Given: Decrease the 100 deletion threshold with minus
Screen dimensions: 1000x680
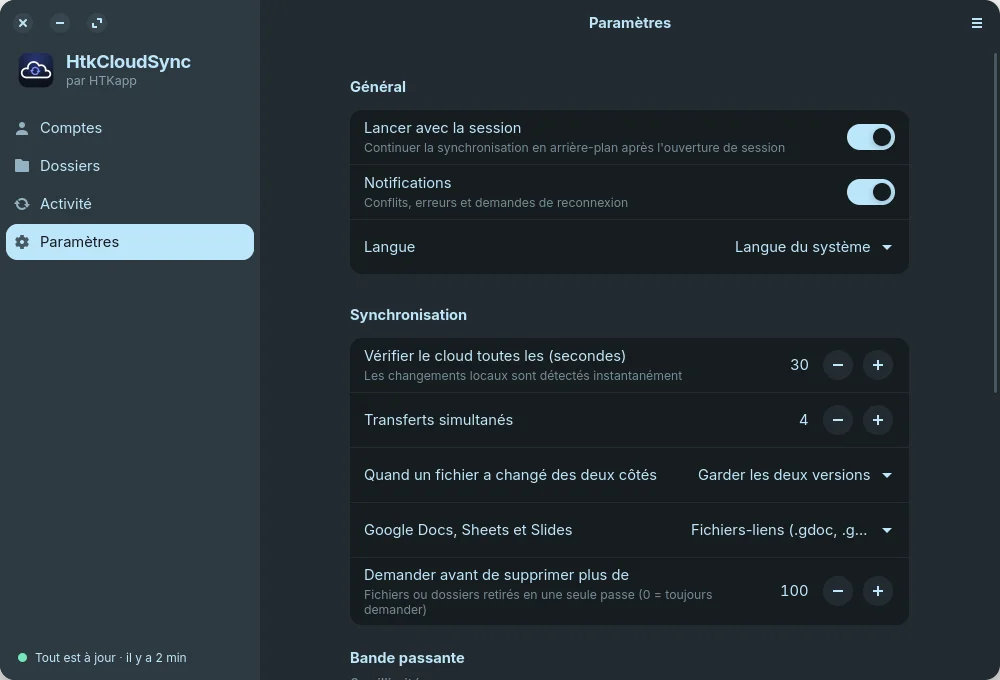Looking at the screenshot, I should point(838,591).
